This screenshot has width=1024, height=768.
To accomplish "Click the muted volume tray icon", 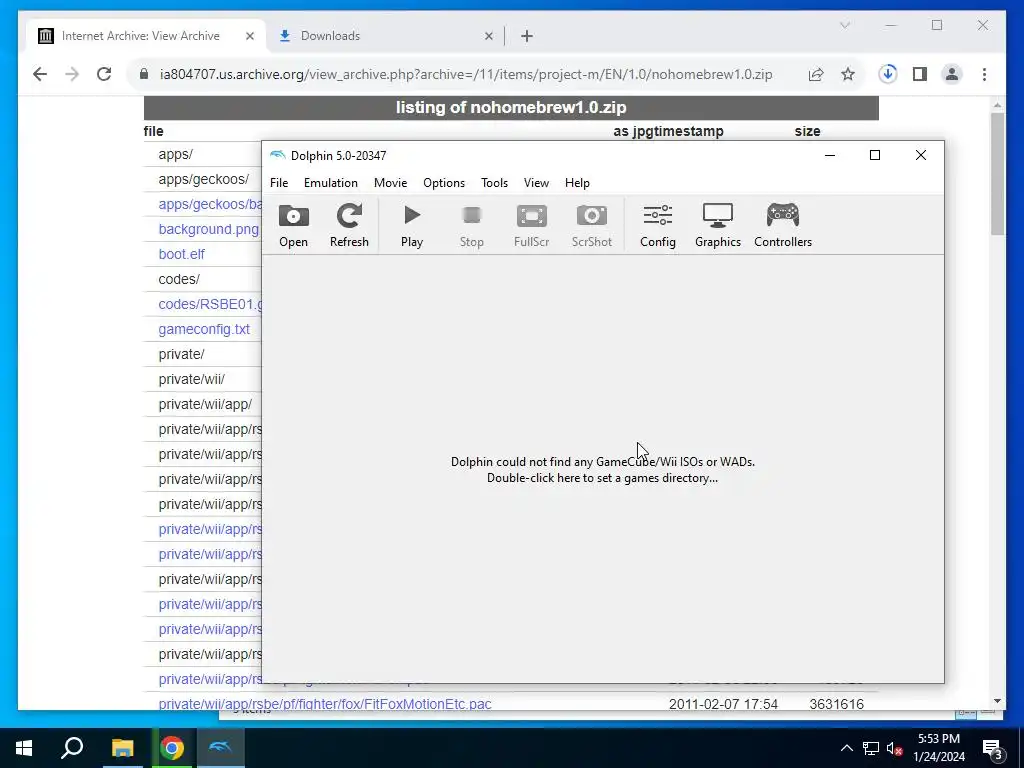I will click(x=895, y=748).
